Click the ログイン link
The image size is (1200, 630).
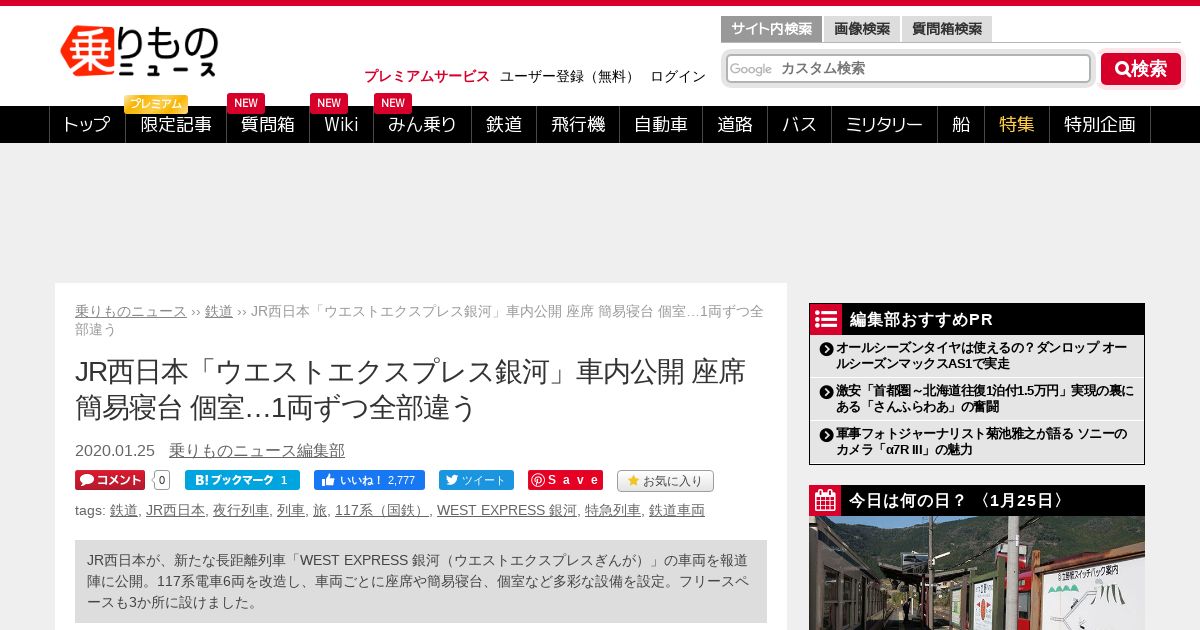(678, 76)
